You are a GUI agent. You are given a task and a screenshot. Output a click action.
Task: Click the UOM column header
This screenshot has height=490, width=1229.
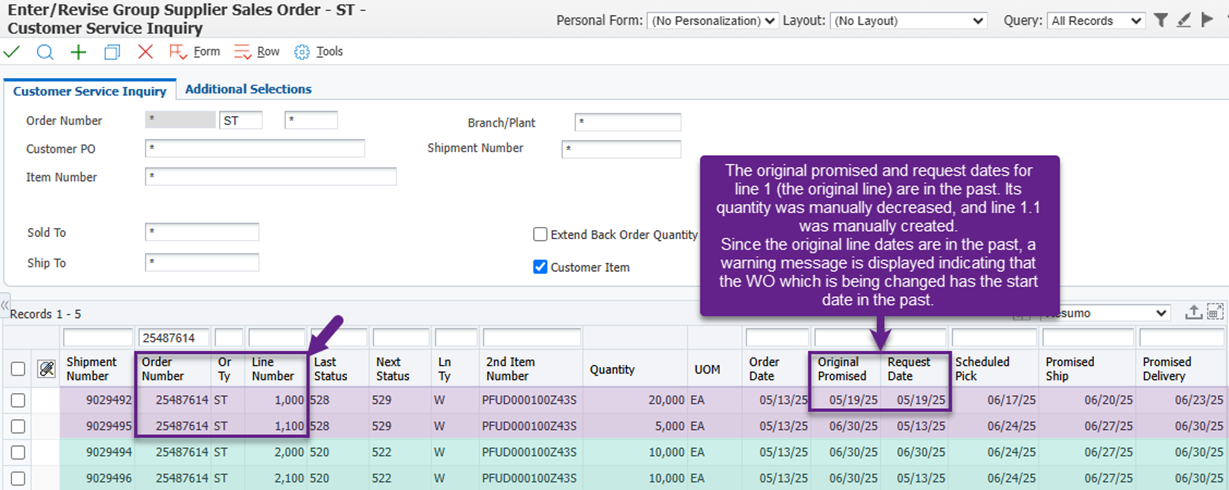pyautogui.click(x=716, y=369)
